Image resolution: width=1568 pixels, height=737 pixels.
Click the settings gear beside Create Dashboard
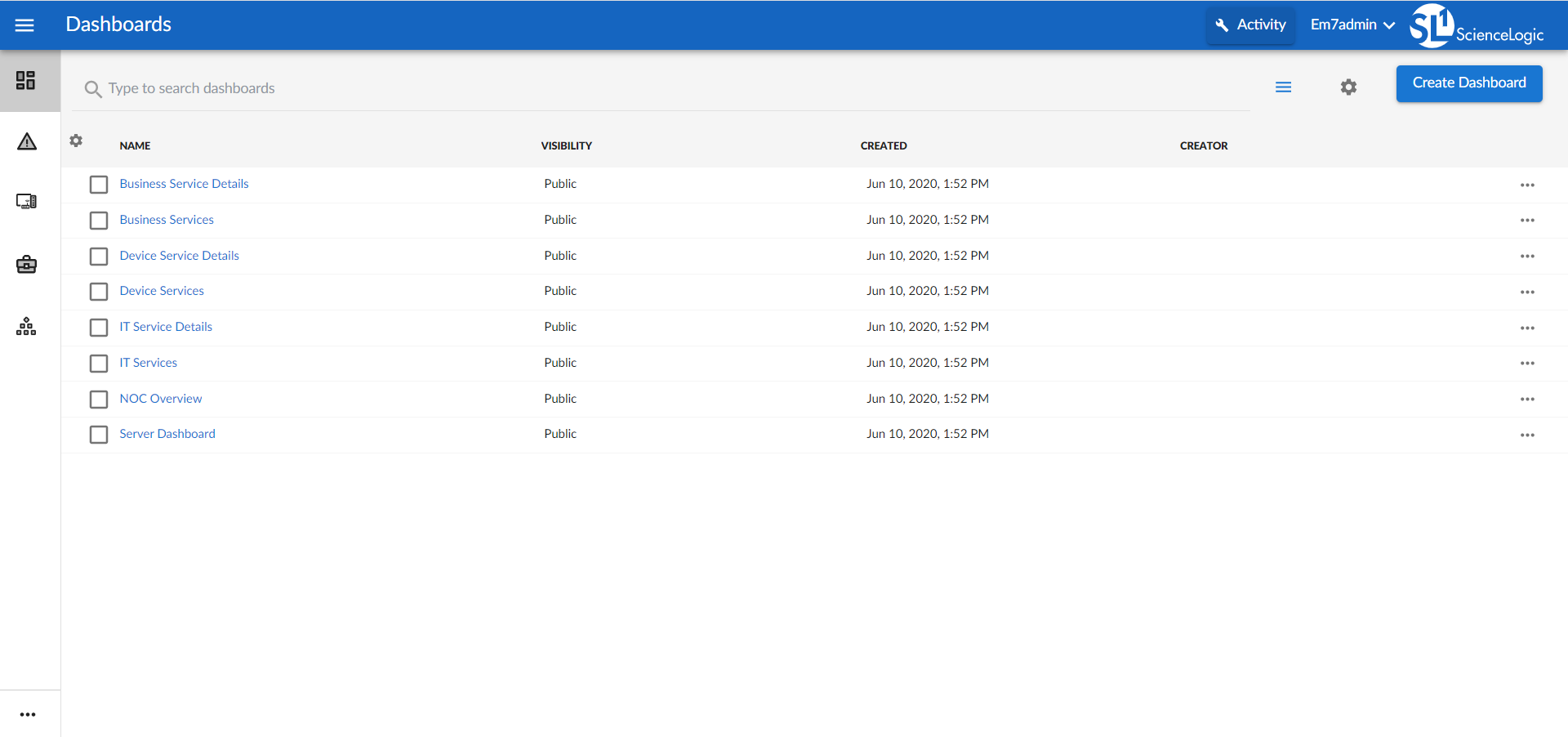point(1348,87)
